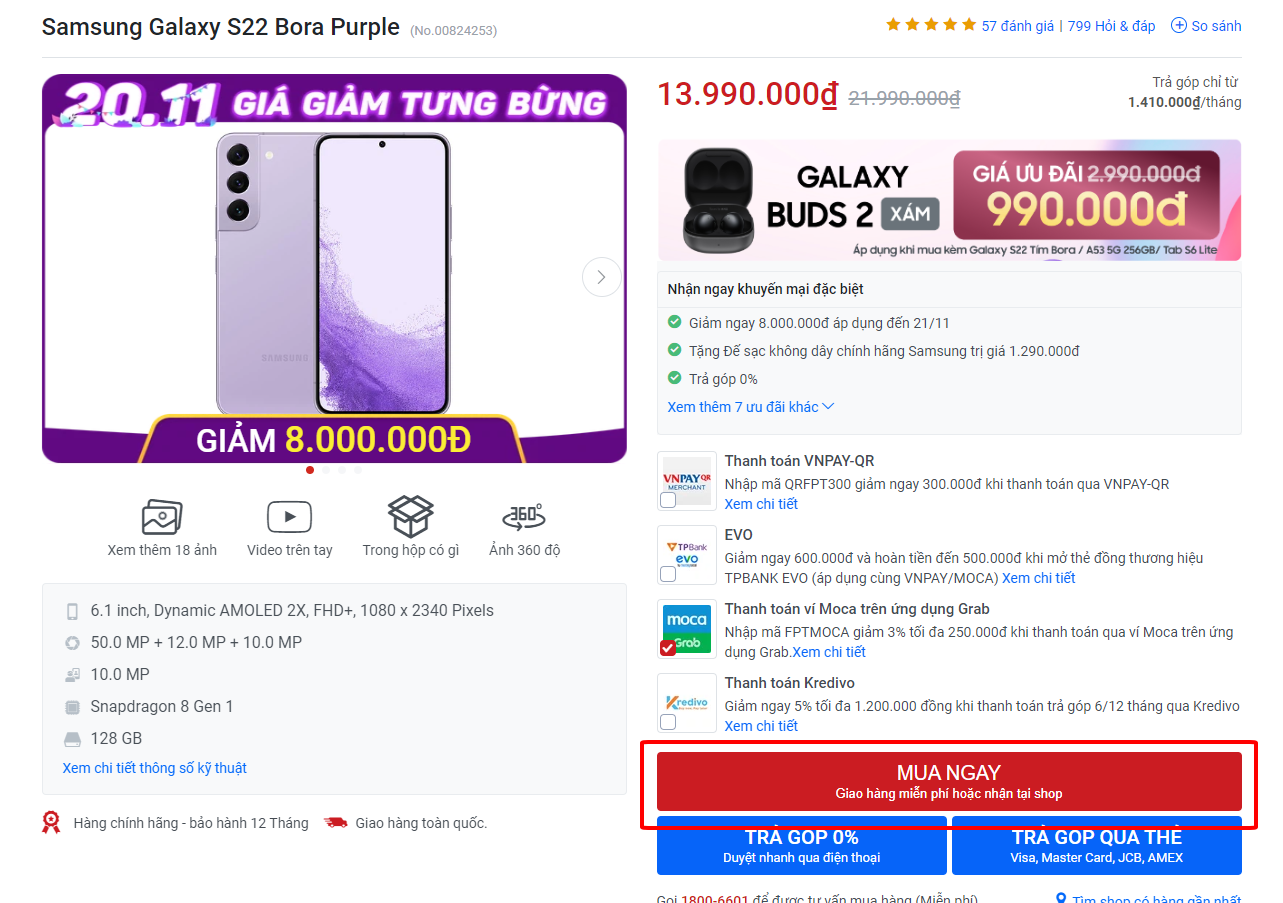The image size is (1283, 903).
Task: Tick the VNPAY-QR payment checkbox
Action: pos(668,500)
